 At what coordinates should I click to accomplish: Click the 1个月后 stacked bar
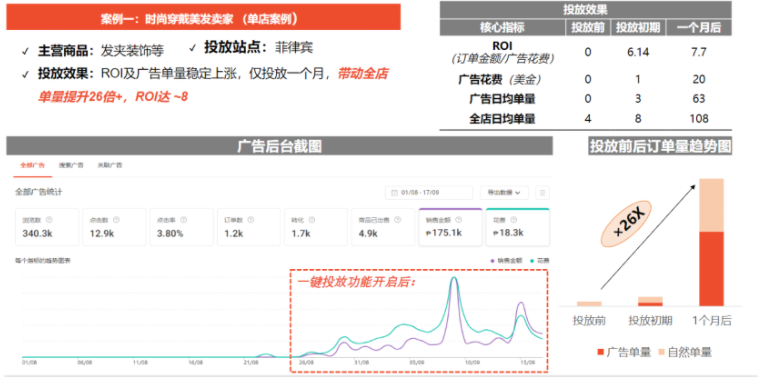(x=711, y=242)
